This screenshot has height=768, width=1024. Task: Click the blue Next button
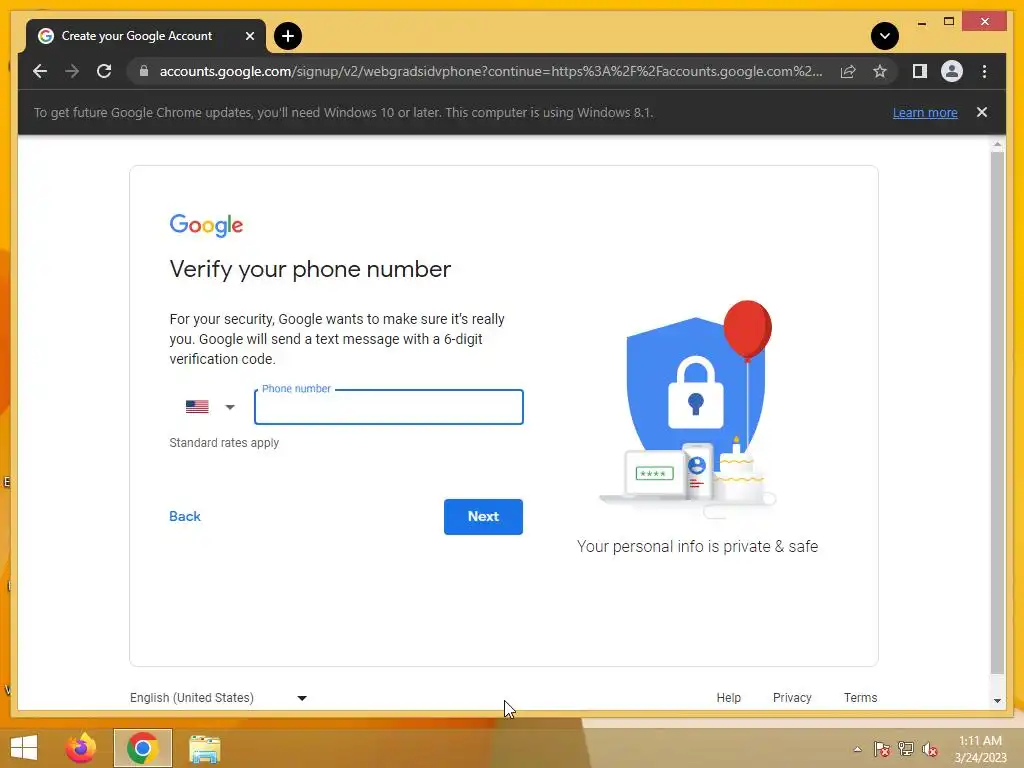(x=483, y=517)
